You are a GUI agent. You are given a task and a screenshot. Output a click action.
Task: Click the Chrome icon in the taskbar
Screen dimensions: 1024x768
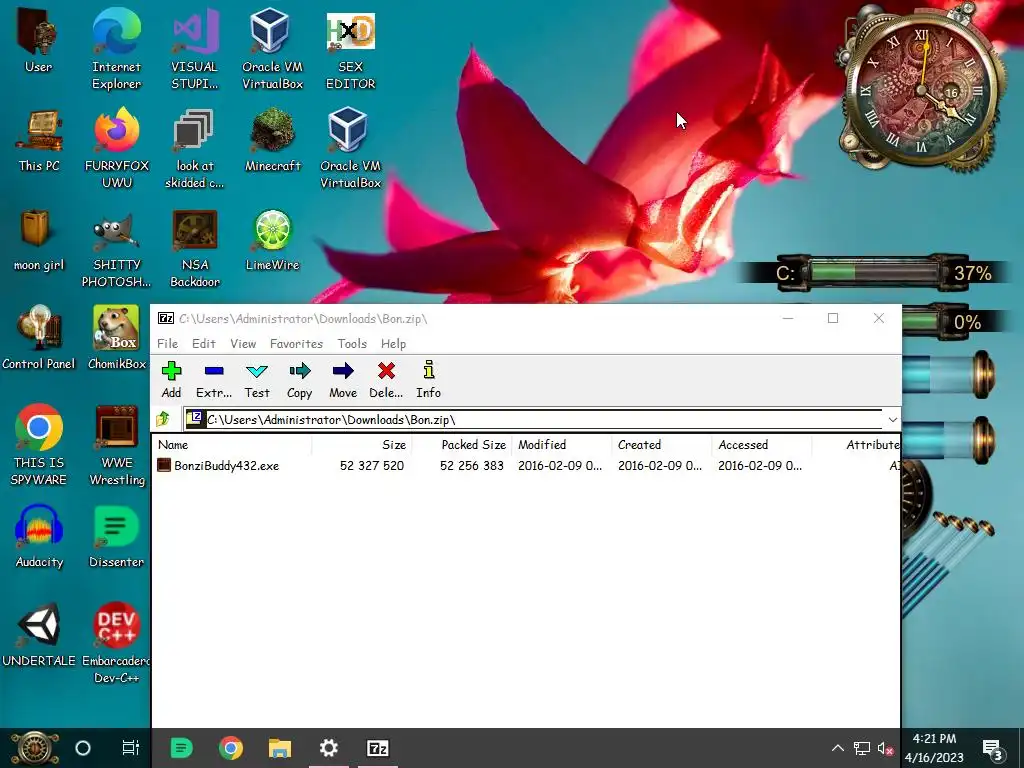tap(231, 748)
